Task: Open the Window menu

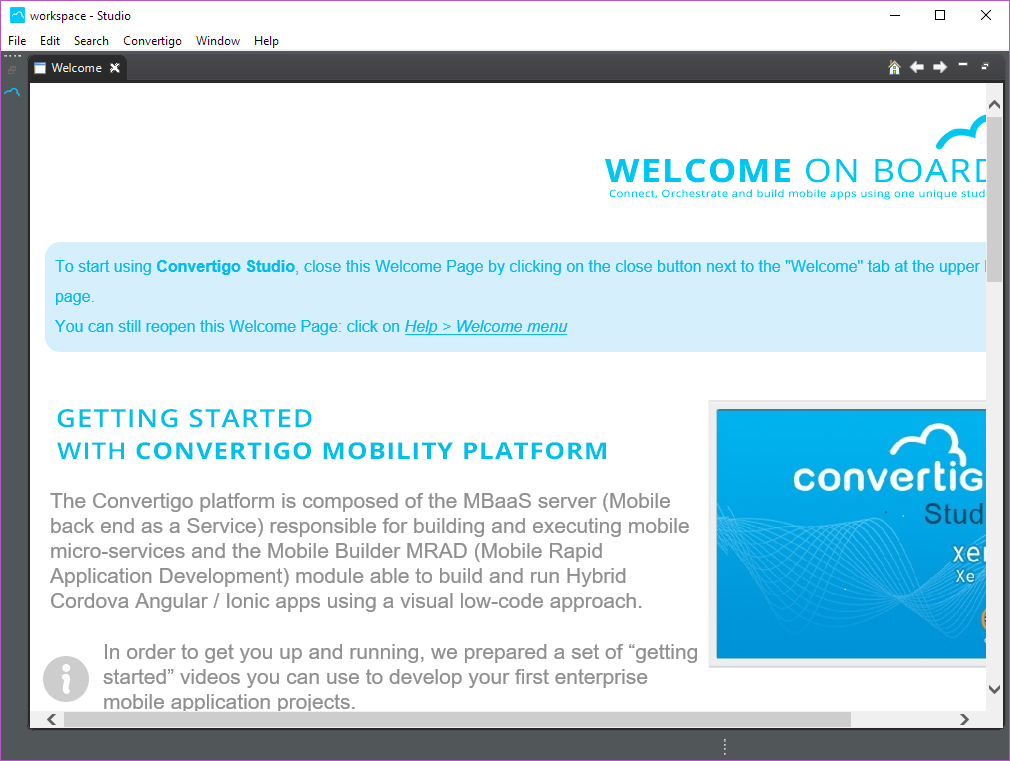Action: (x=217, y=41)
